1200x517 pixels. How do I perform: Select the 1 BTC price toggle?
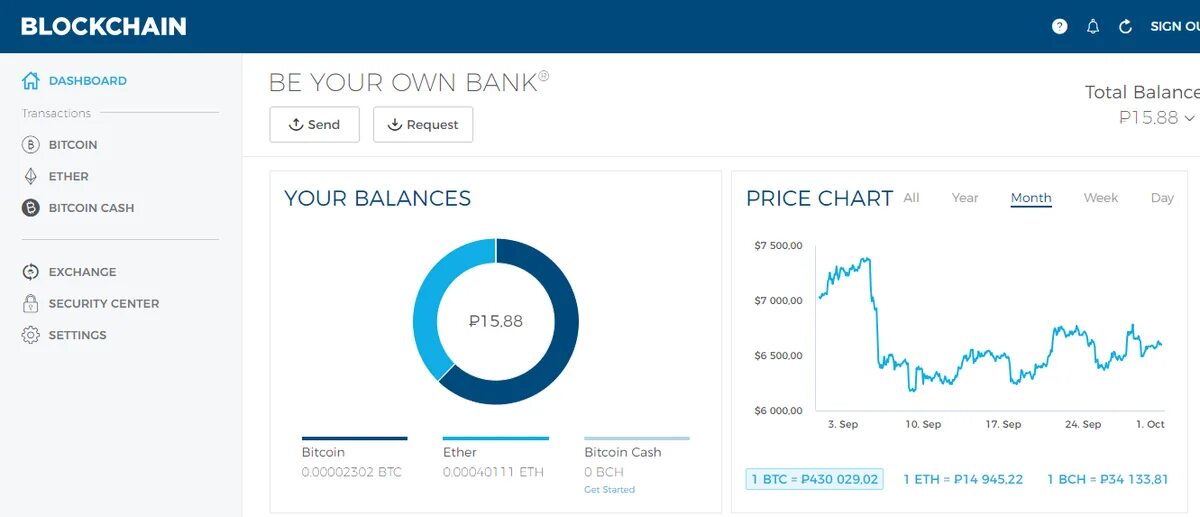click(x=814, y=479)
